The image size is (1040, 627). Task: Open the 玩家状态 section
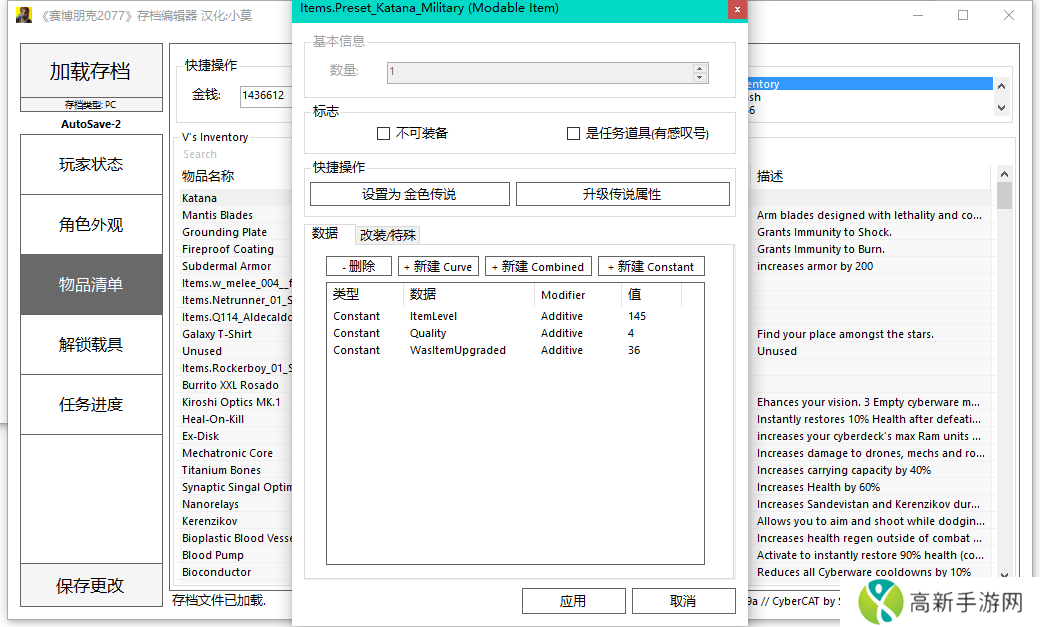click(x=91, y=165)
